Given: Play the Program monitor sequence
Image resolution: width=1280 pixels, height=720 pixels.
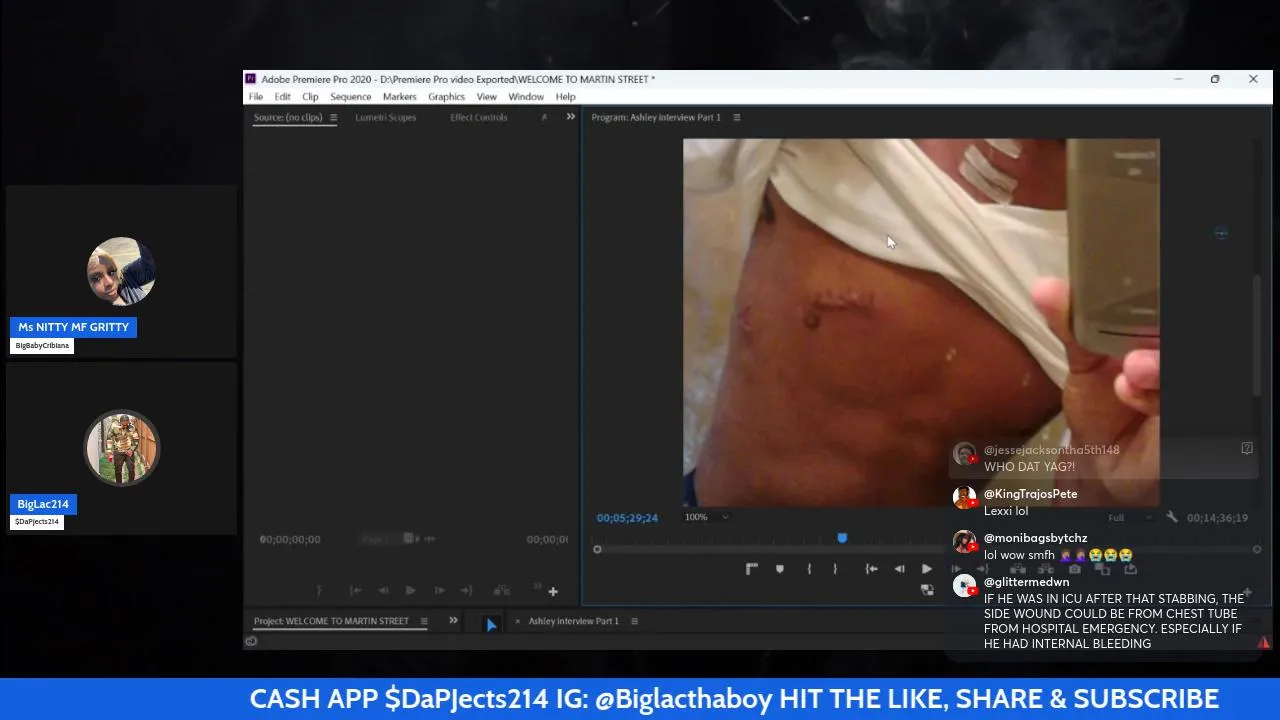Looking at the screenshot, I should 927,569.
